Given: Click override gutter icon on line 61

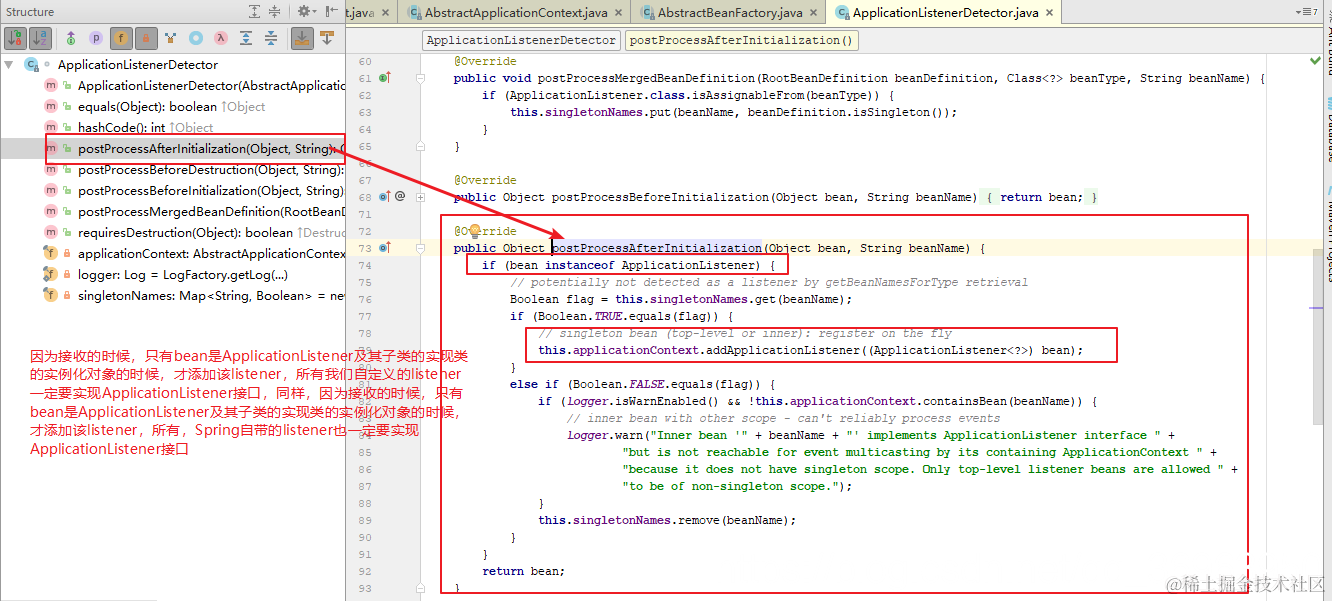Looking at the screenshot, I should coord(385,78).
